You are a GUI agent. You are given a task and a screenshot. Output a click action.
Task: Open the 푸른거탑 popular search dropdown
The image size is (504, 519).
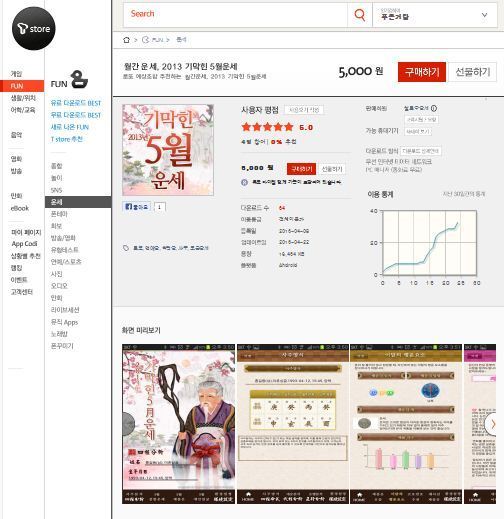click(435, 15)
